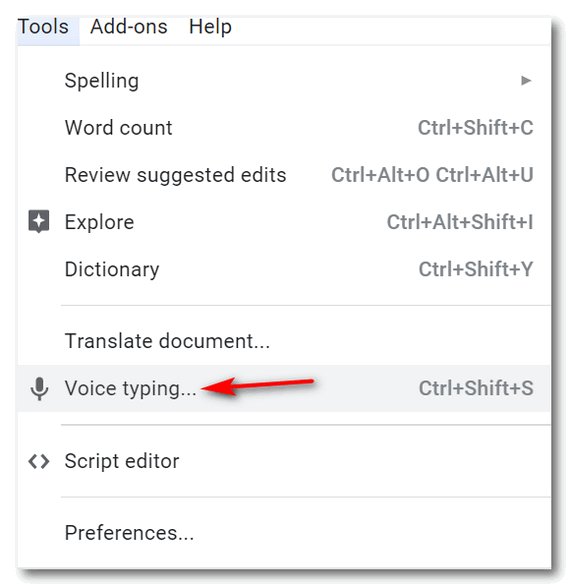Open the Script editor item
Screen dimensions: 570x588
(284, 461)
